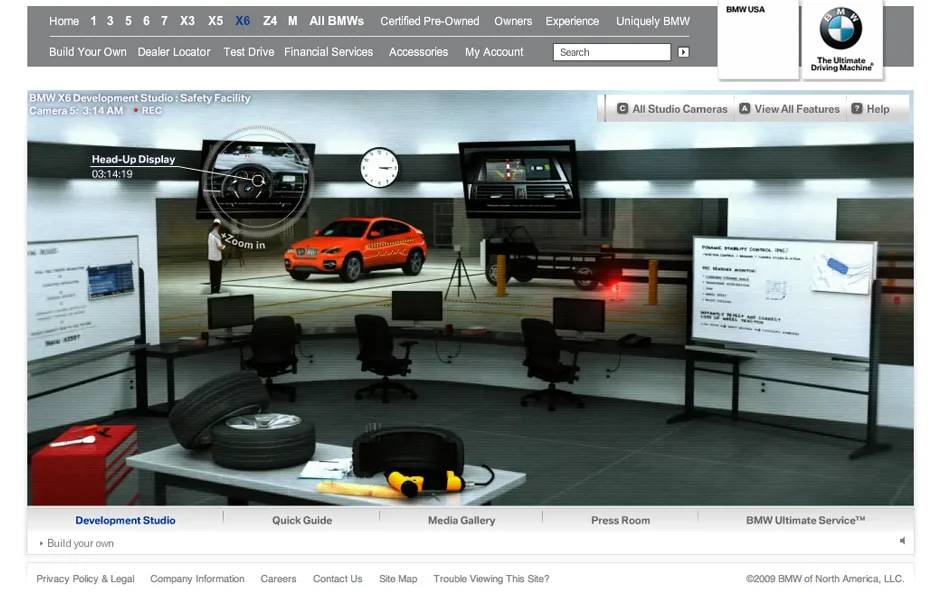942x600 pixels.
Task: Open the 7 Series menu
Action: [x=164, y=21]
